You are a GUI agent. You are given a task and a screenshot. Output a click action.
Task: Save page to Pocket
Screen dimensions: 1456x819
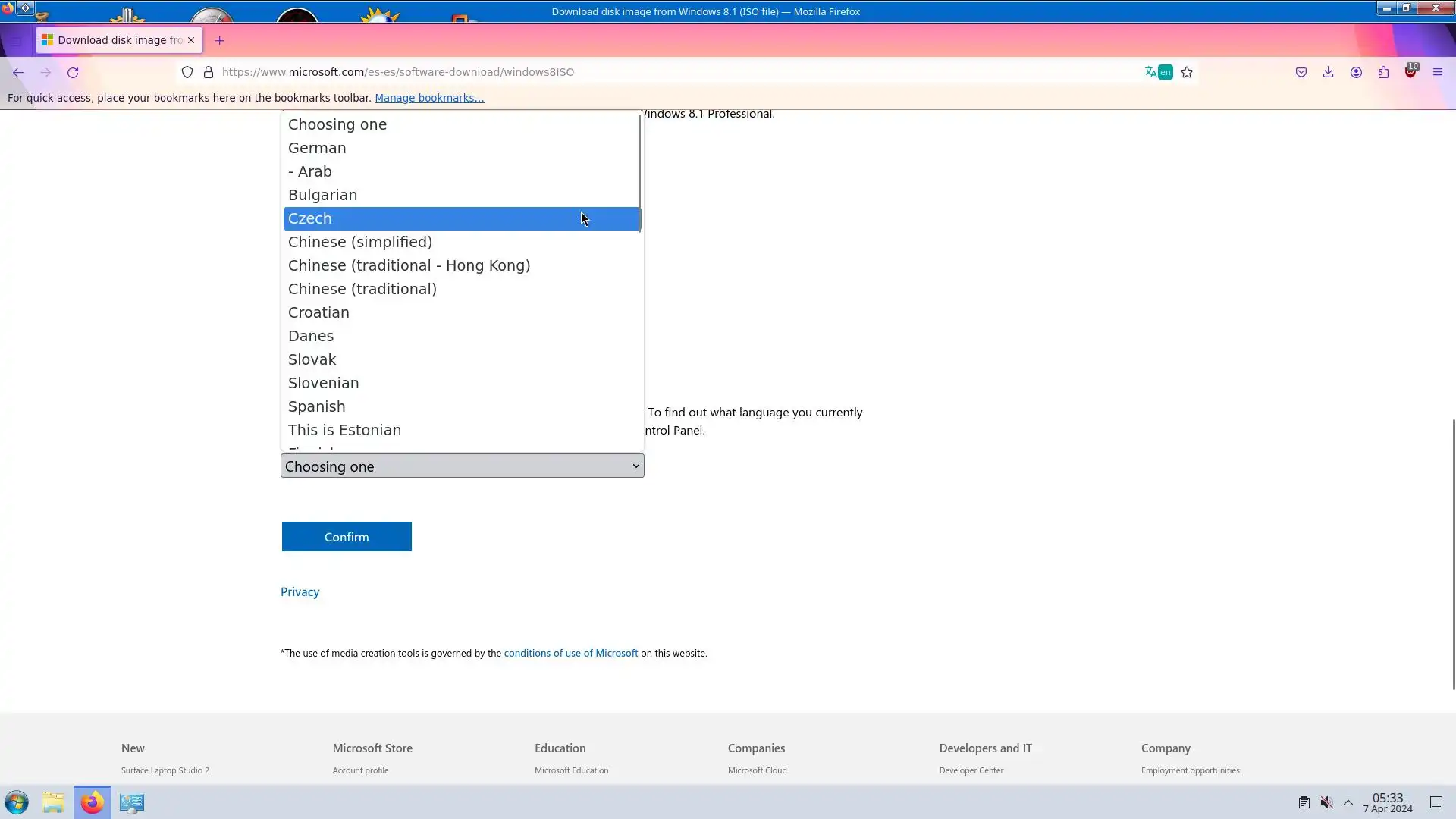1301,73
